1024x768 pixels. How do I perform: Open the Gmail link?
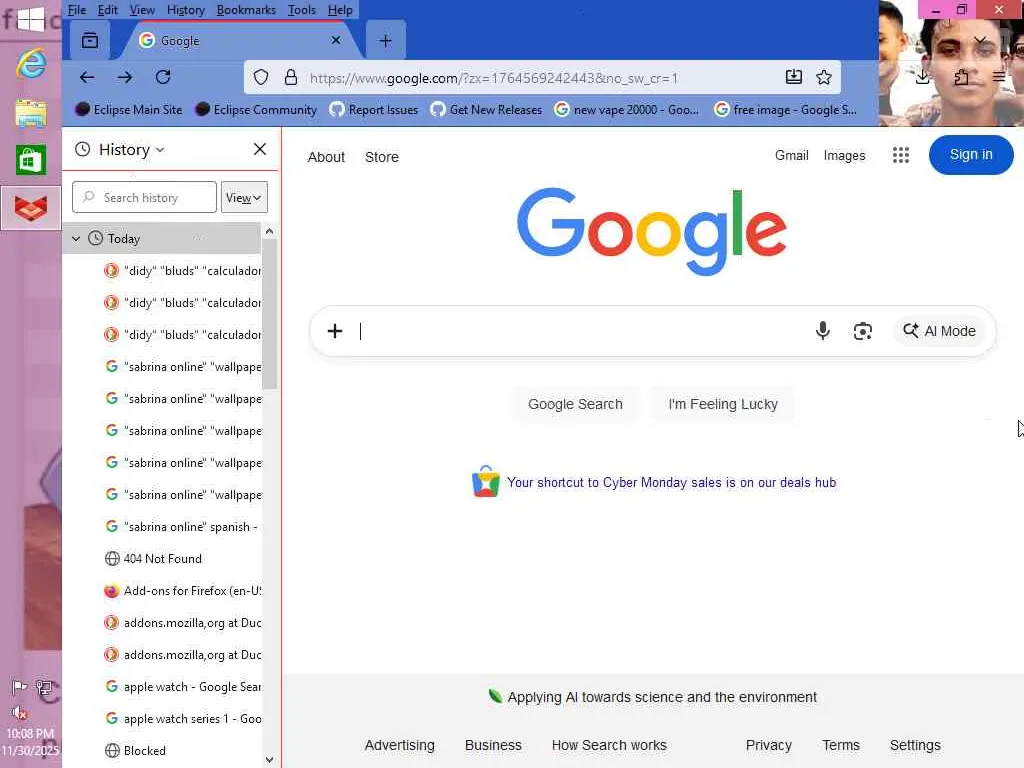coord(792,155)
